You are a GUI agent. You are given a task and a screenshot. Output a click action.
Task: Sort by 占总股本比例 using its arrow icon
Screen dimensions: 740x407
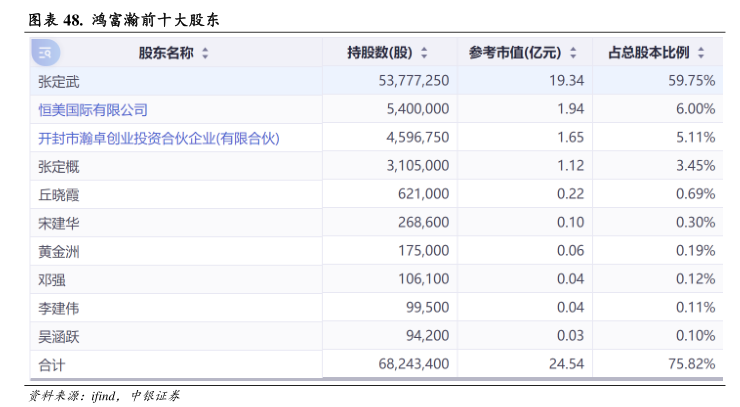pyautogui.click(x=701, y=53)
